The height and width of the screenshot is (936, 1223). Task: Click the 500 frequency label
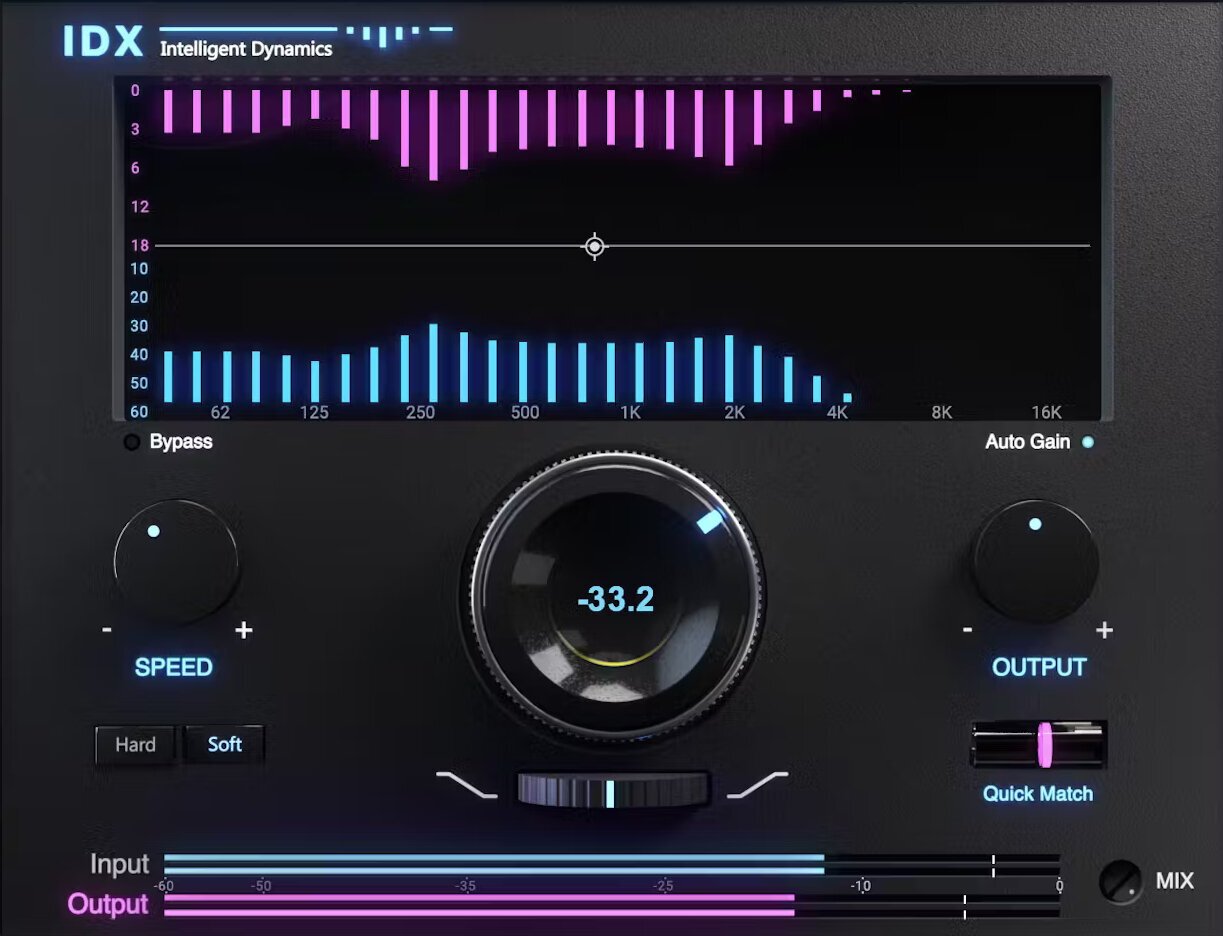524,412
